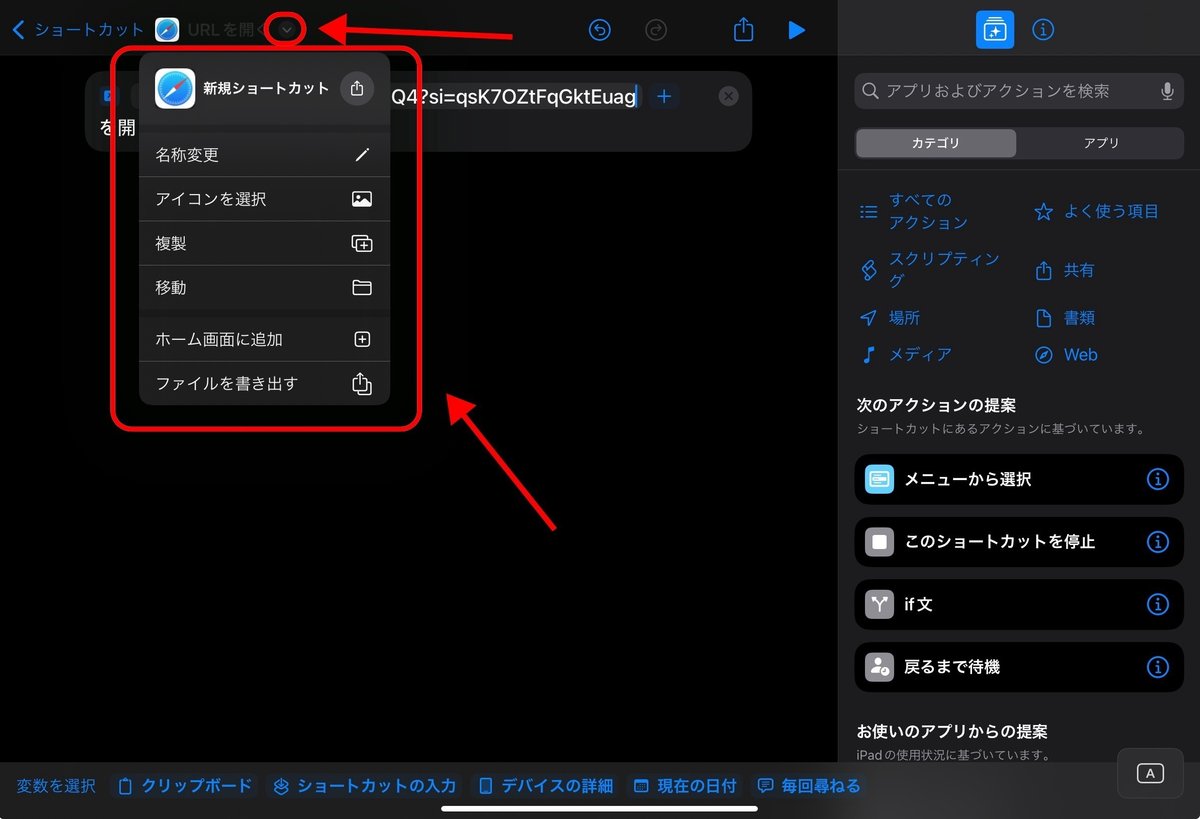The height and width of the screenshot is (819, 1200).
Task: Clear the URL action with the x button
Action: tap(729, 96)
